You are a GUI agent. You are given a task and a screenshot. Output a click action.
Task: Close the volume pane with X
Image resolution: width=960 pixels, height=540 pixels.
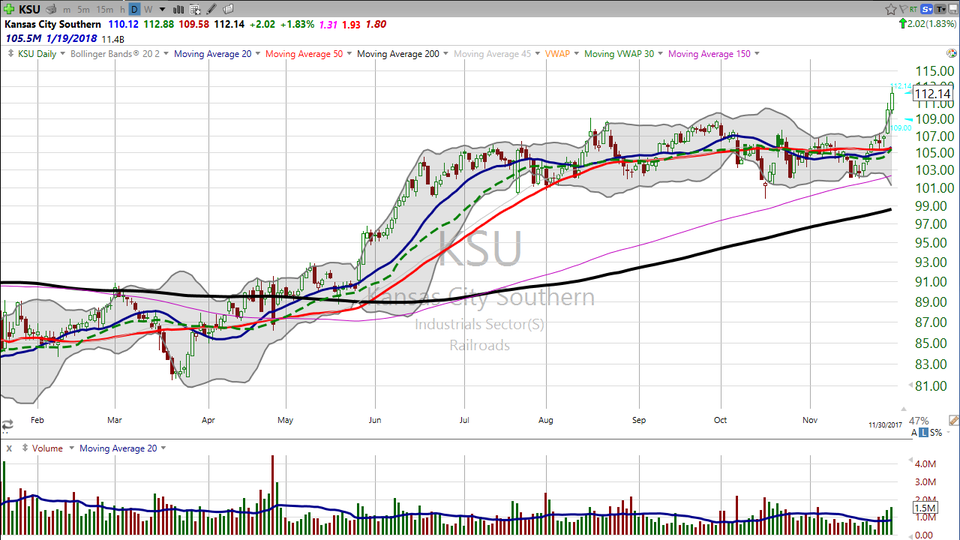click(x=9, y=449)
